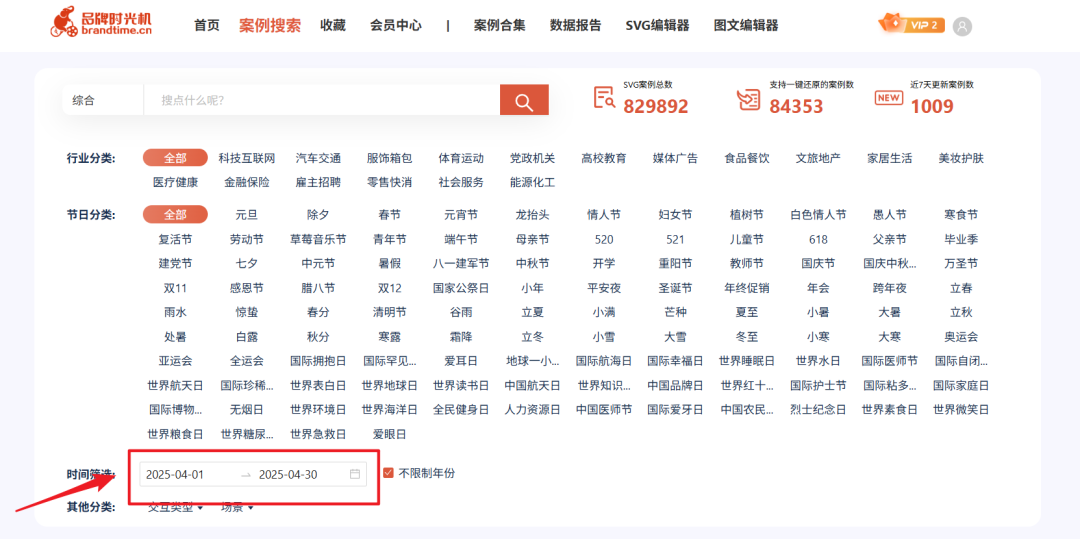Choose the 清明节 holiday tag

tap(389, 312)
